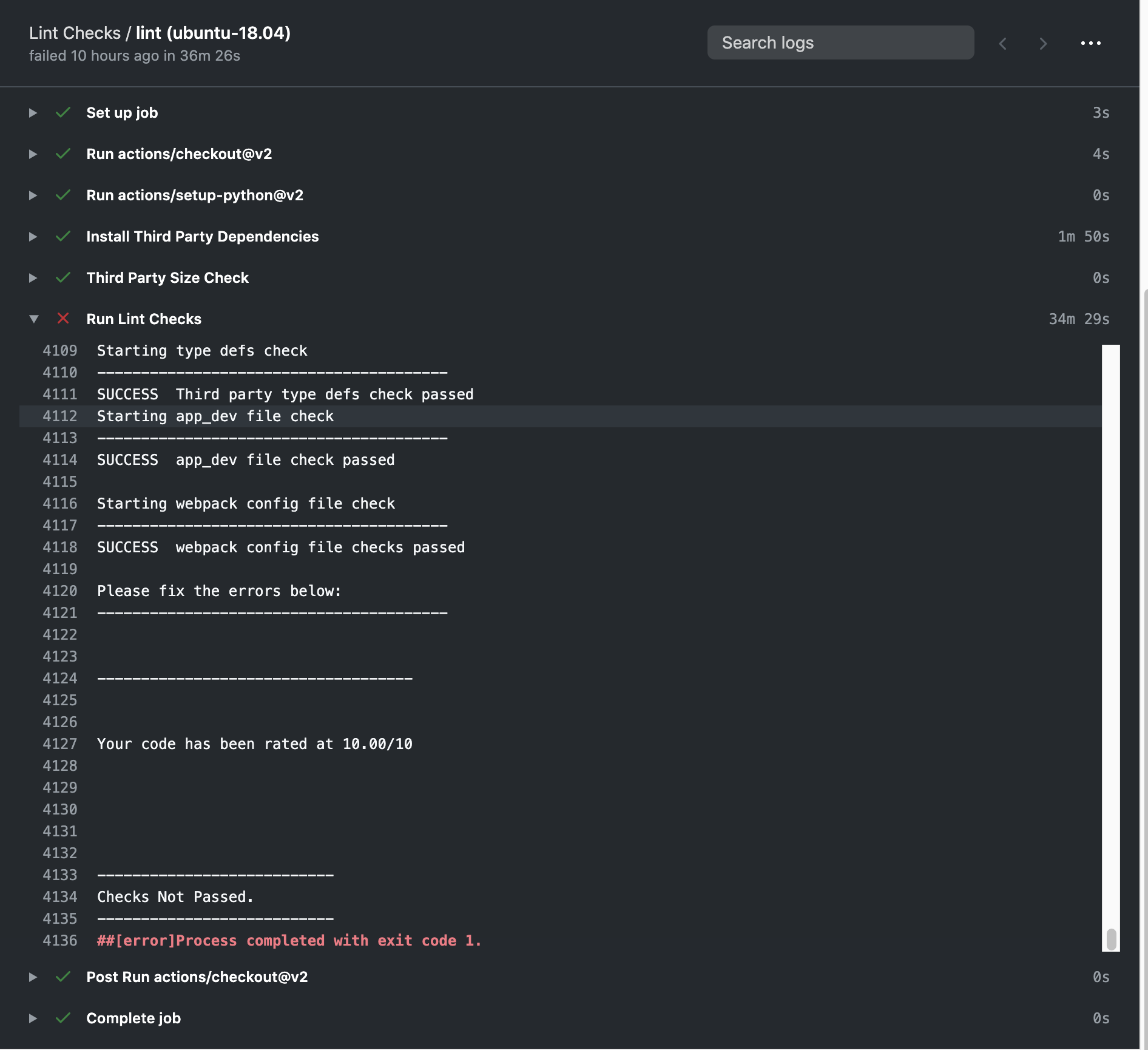Click 'Please fix the errors below:' line
The height and width of the screenshot is (1050, 1148).
click(219, 591)
